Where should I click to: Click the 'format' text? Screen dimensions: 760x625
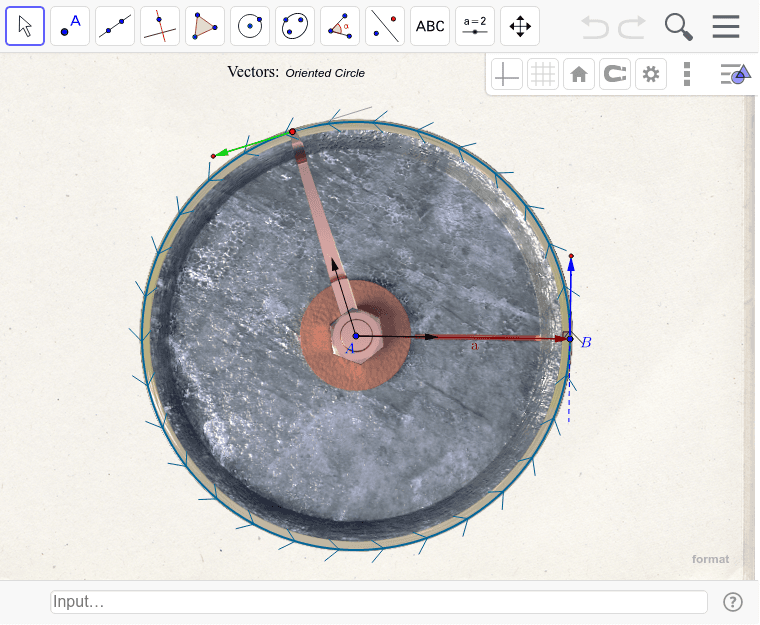710,559
